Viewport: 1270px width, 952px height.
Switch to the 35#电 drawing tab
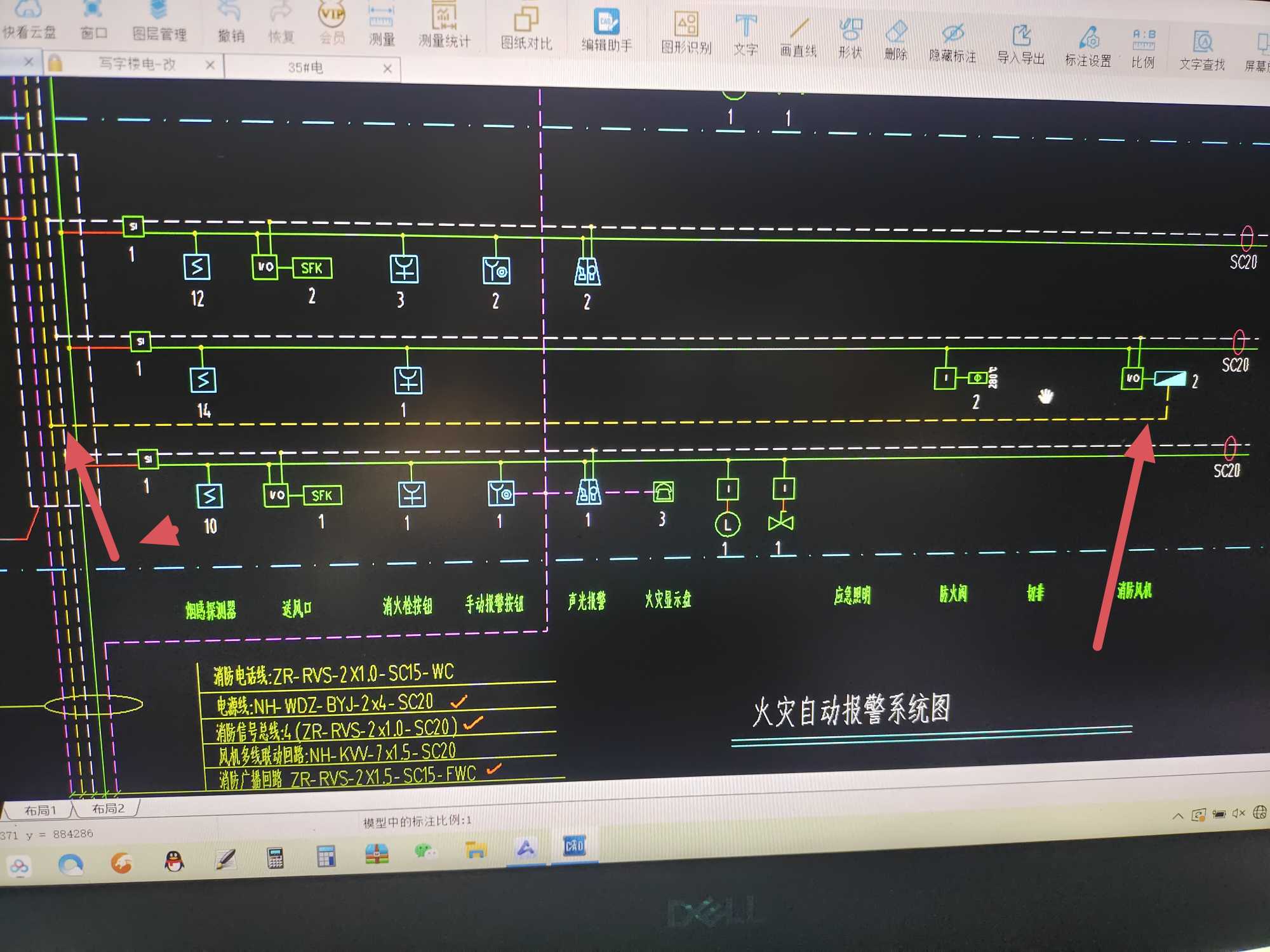pyautogui.click(x=305, y=67)
